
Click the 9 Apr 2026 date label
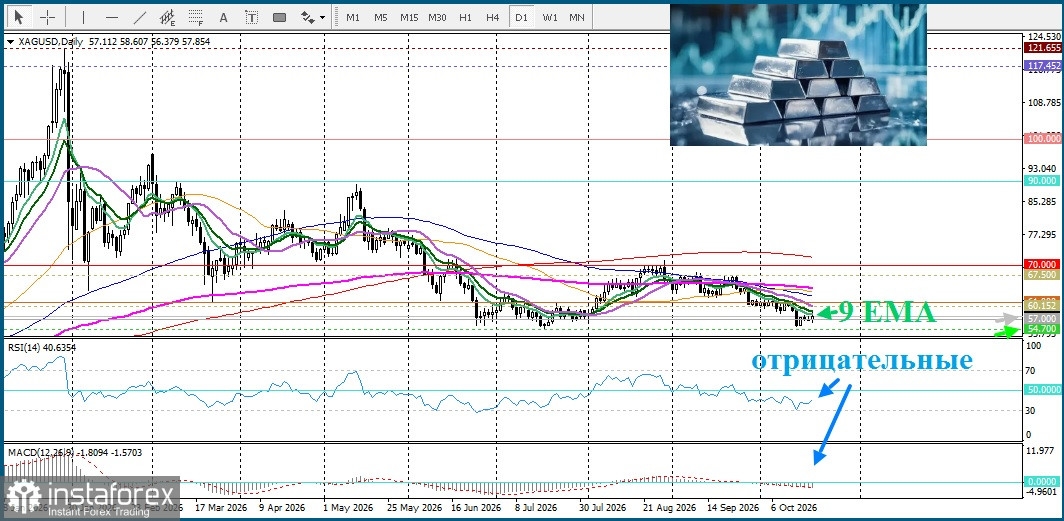282,507
